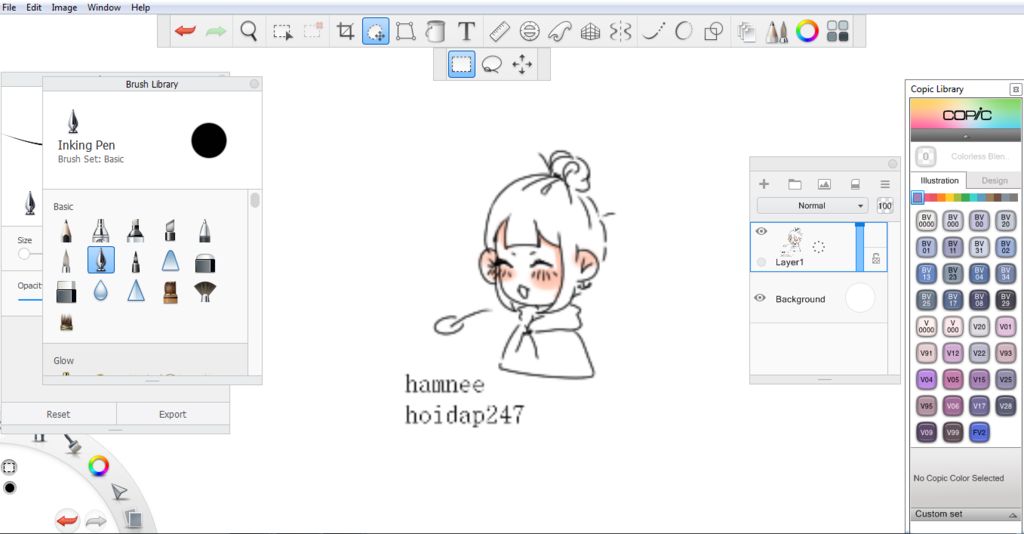Image resolution: width=1024 pixels, height=534 pixels.
Task: Select the V04 Copic swatch
Action: coord(926,379)
